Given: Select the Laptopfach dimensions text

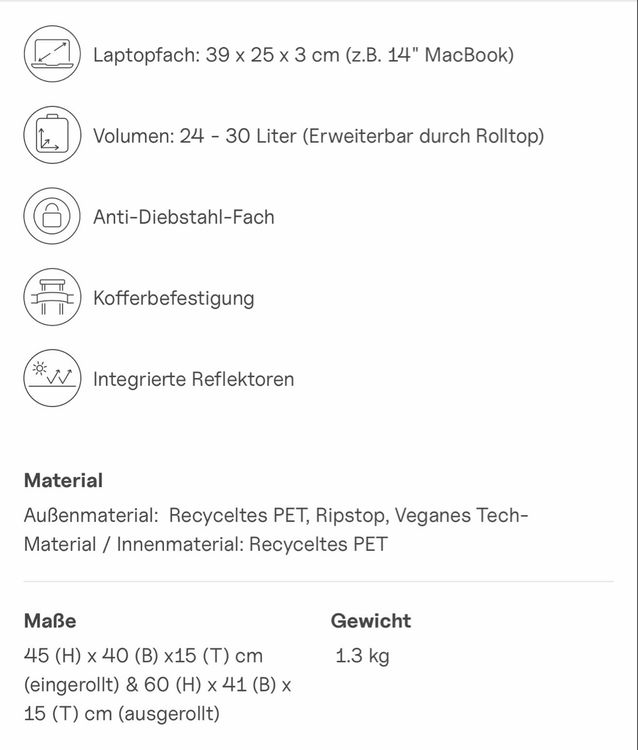Looking at the screenshot, I should 303,55.
